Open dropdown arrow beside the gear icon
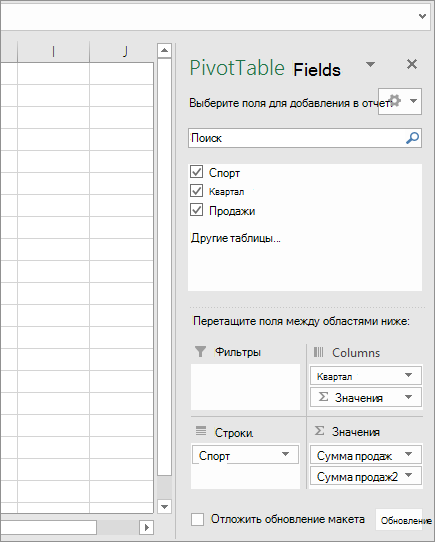The image size is (435, 542). tap(413, 101)
